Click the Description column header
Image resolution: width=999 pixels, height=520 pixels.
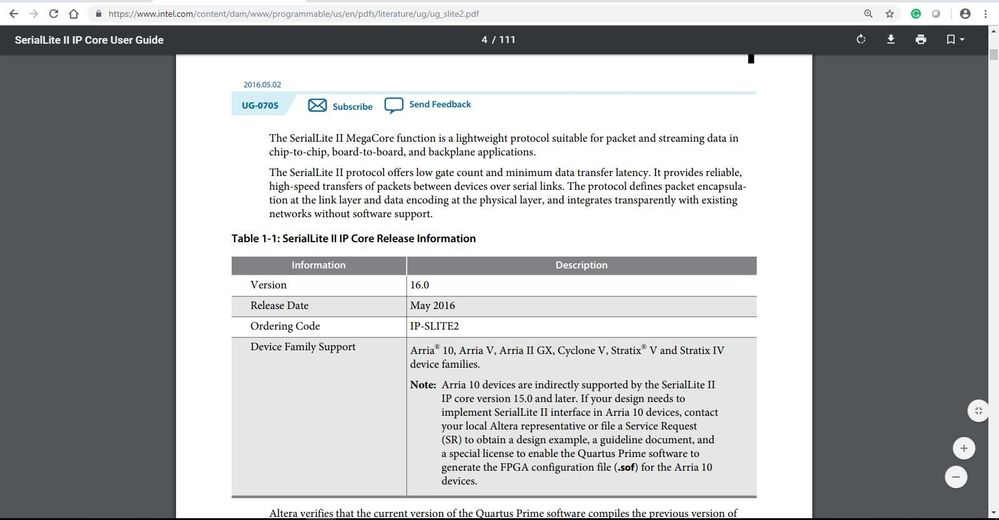tap(581, 265)
